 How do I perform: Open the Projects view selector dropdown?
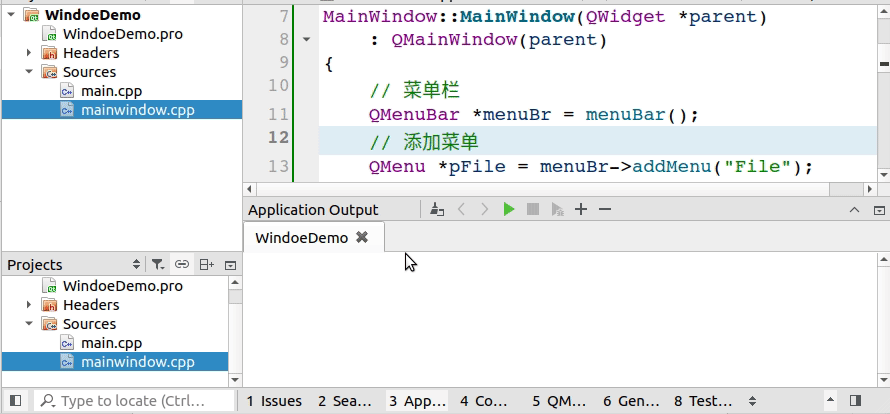click(x=136, y=265)
